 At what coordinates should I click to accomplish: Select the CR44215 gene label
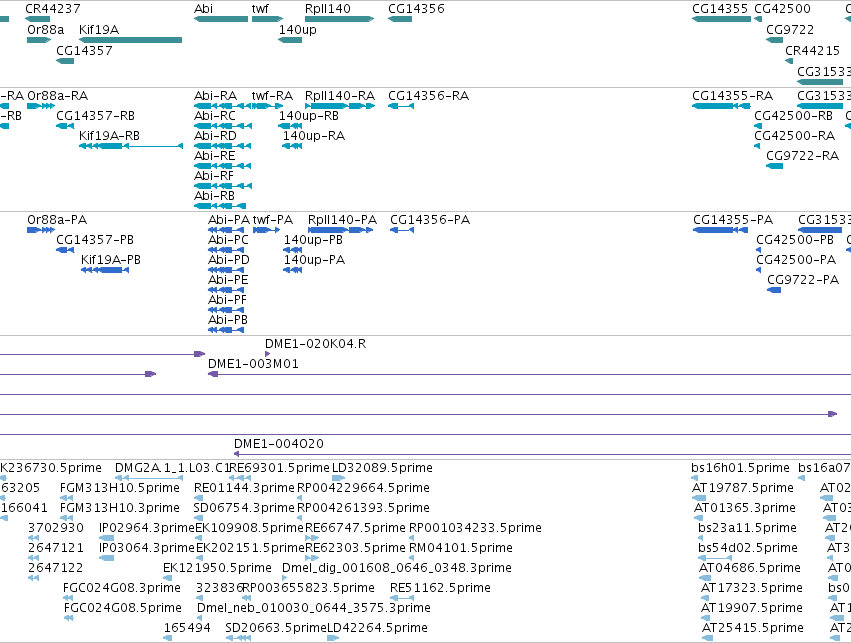coord(812,50)
